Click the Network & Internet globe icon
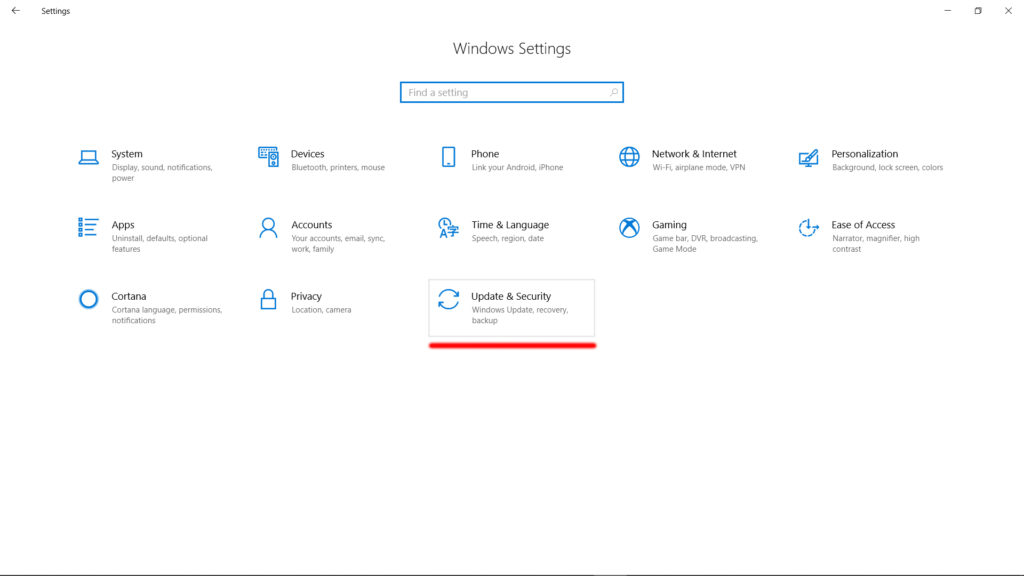Screen dimensions: 1024x576 (x=630, y=157)
